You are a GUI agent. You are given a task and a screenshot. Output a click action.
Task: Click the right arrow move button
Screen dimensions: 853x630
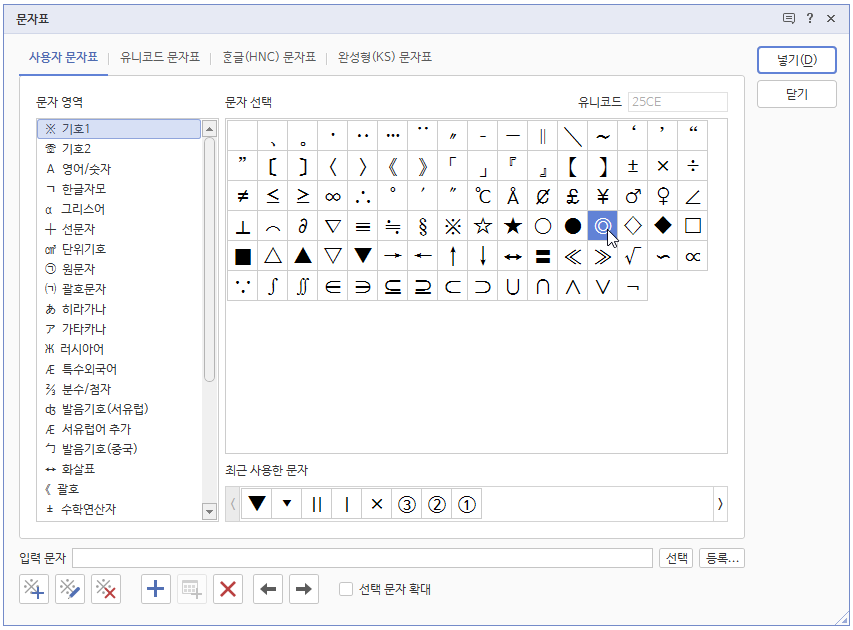[x=304, y=589]
